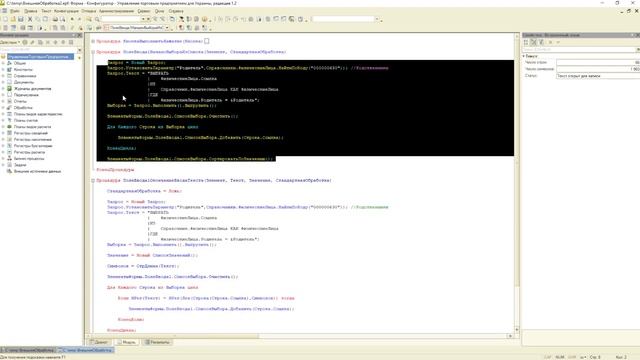
Task: Select the Перечисления tree item
Action: click(26, 95)
